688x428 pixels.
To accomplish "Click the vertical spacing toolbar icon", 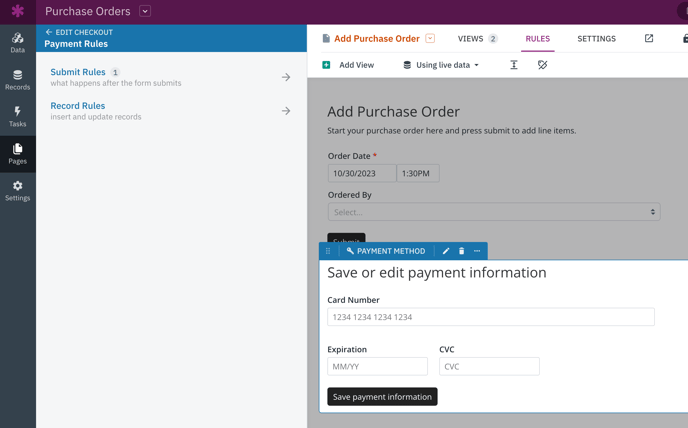I will [x=514, y=65].
